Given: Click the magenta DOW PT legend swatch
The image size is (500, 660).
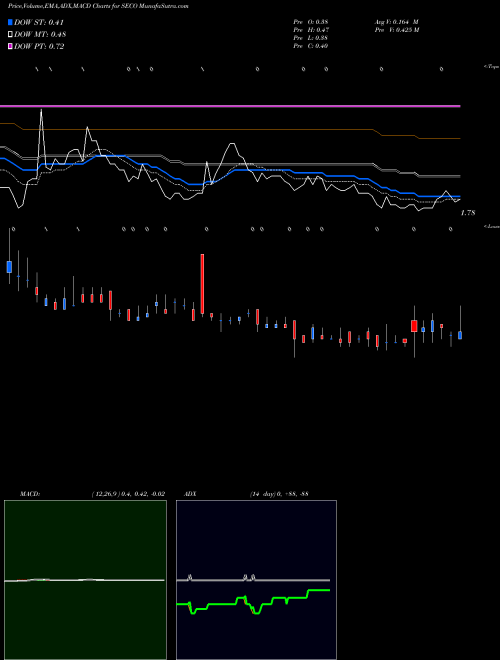Looking at the screenshot, I should click(x=10, y=46).
